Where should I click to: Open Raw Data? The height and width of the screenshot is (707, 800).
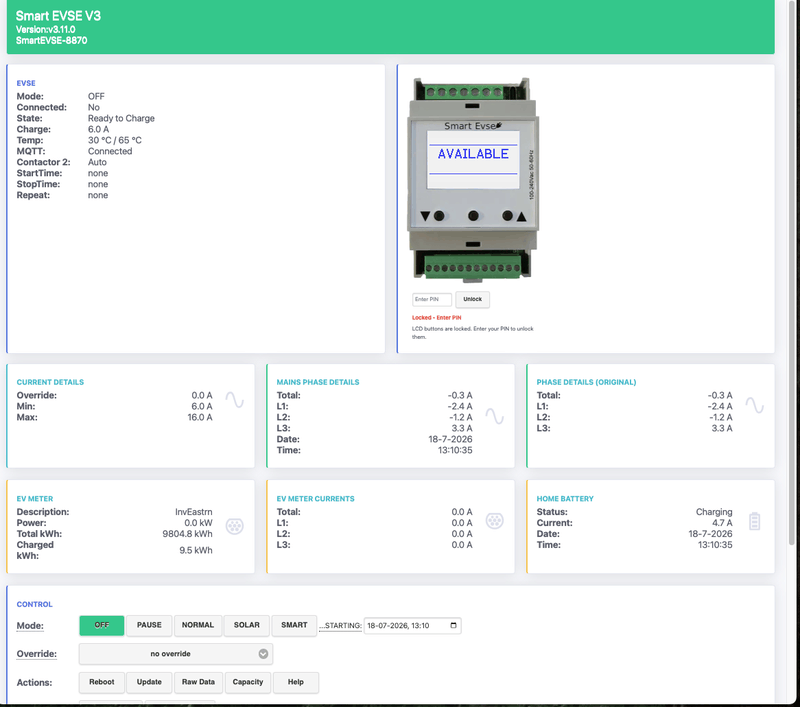198,683
